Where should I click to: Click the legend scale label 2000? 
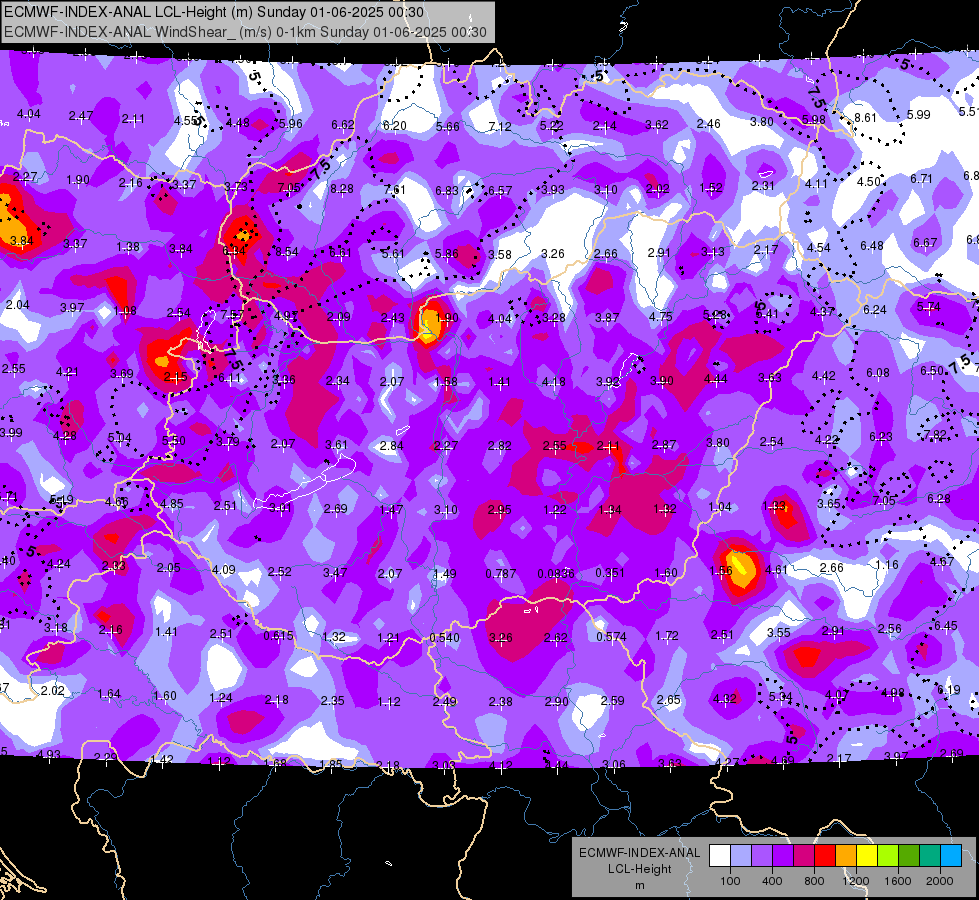point(940,881)
